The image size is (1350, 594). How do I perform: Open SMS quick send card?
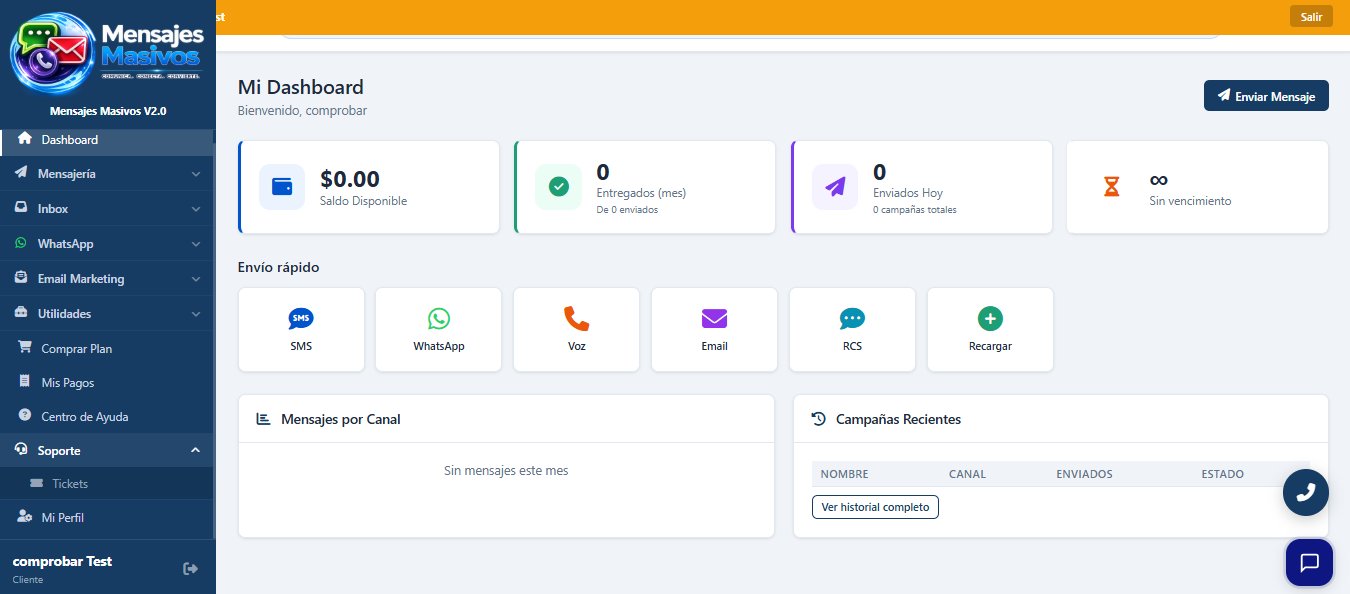[300, 329]
